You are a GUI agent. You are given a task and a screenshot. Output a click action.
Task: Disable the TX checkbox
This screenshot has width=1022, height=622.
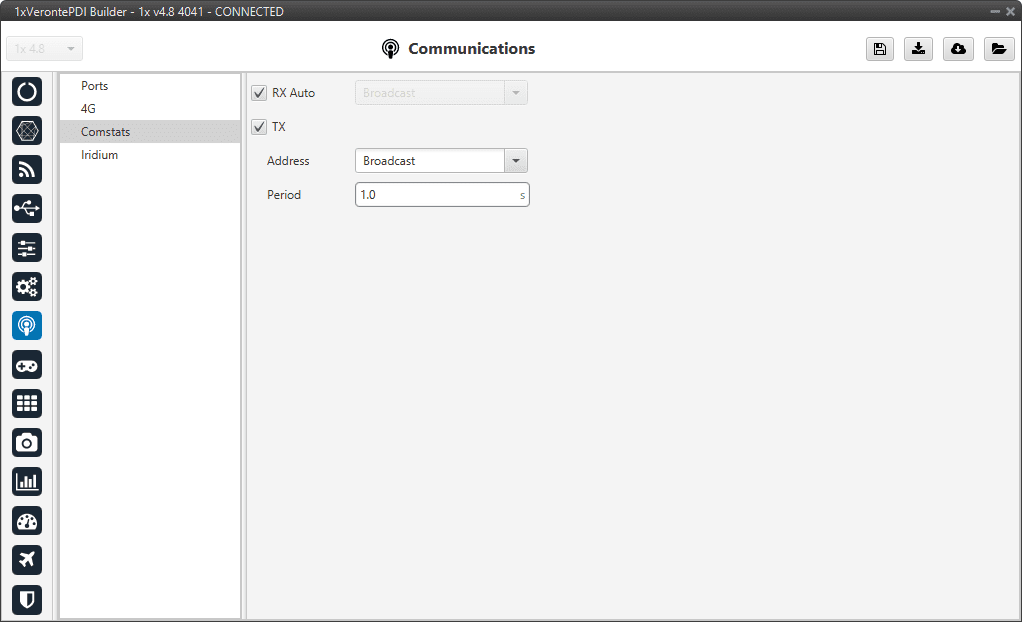click(259, 127)
